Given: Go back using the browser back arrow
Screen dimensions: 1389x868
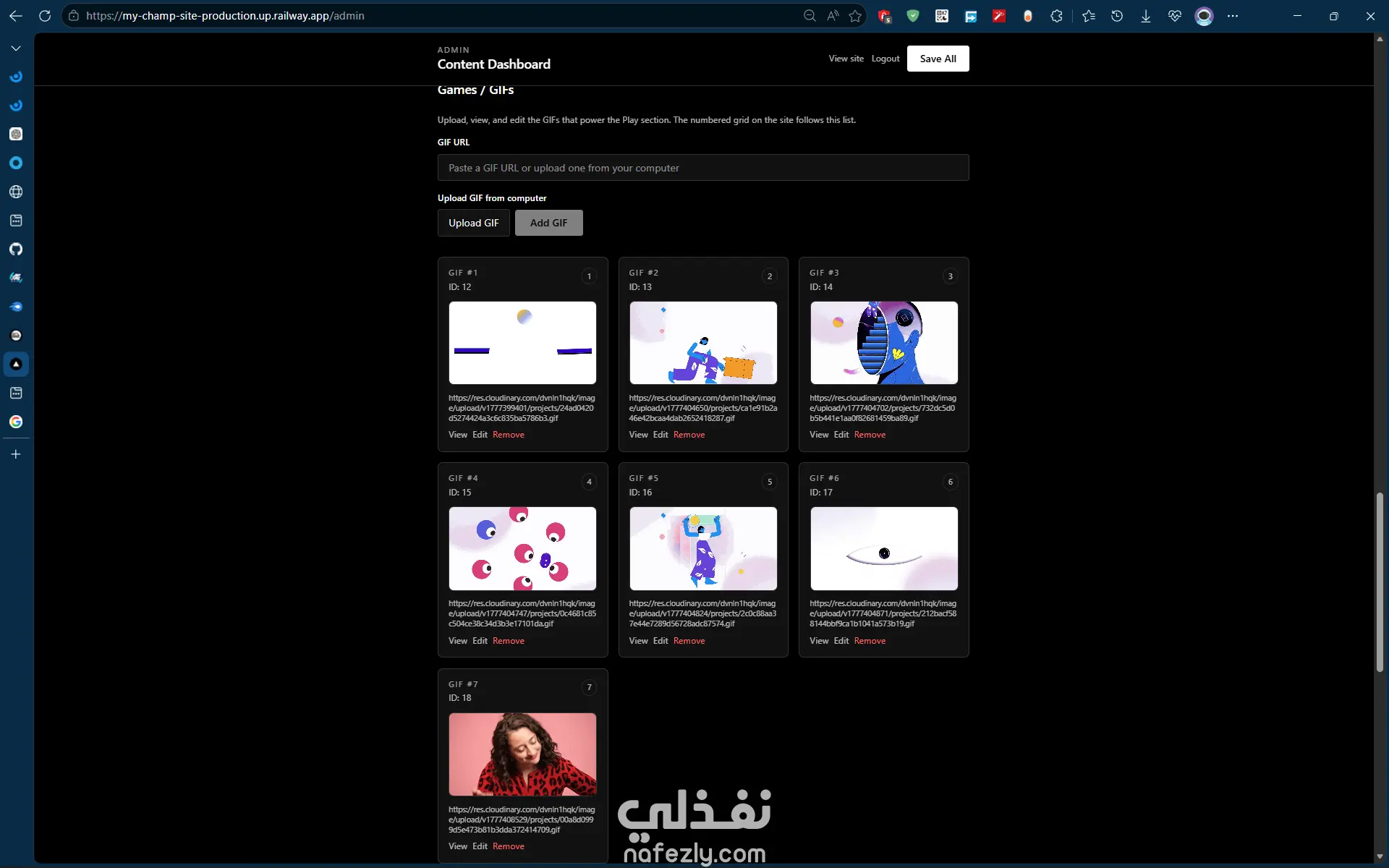Looking at the screenshot, I should tap(16, 16).
